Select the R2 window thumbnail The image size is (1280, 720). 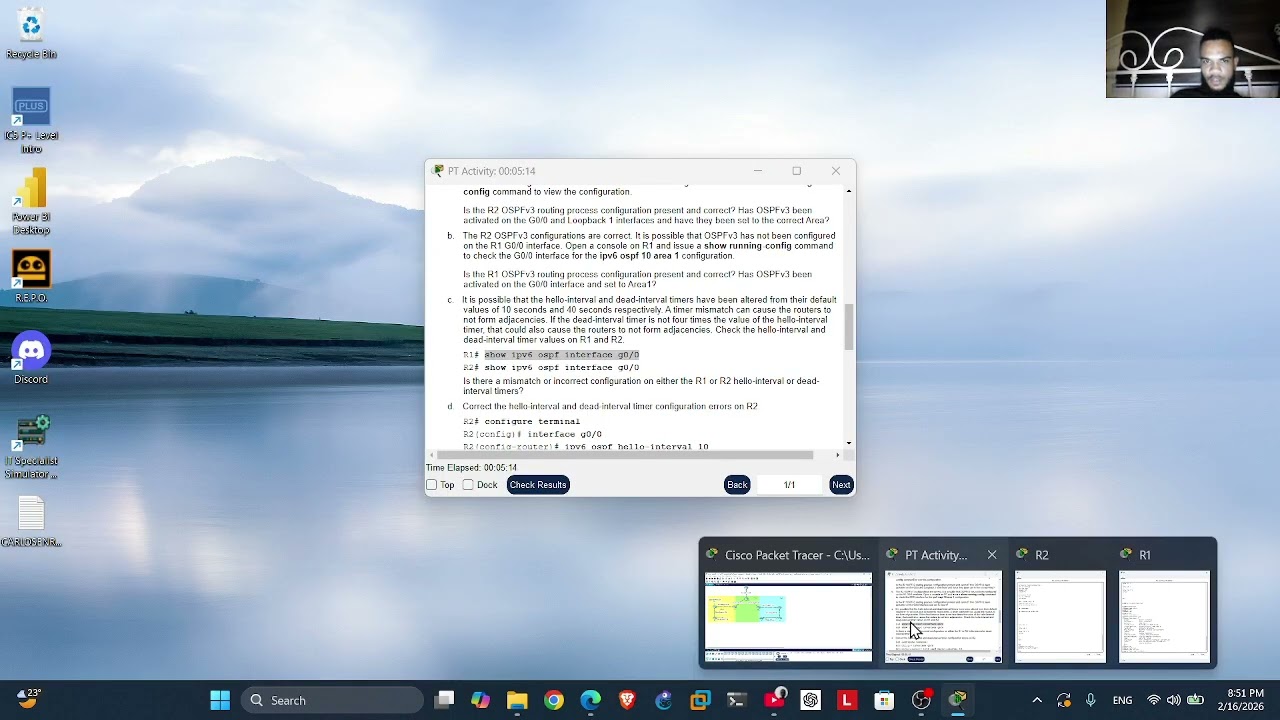click(1061, 617)
